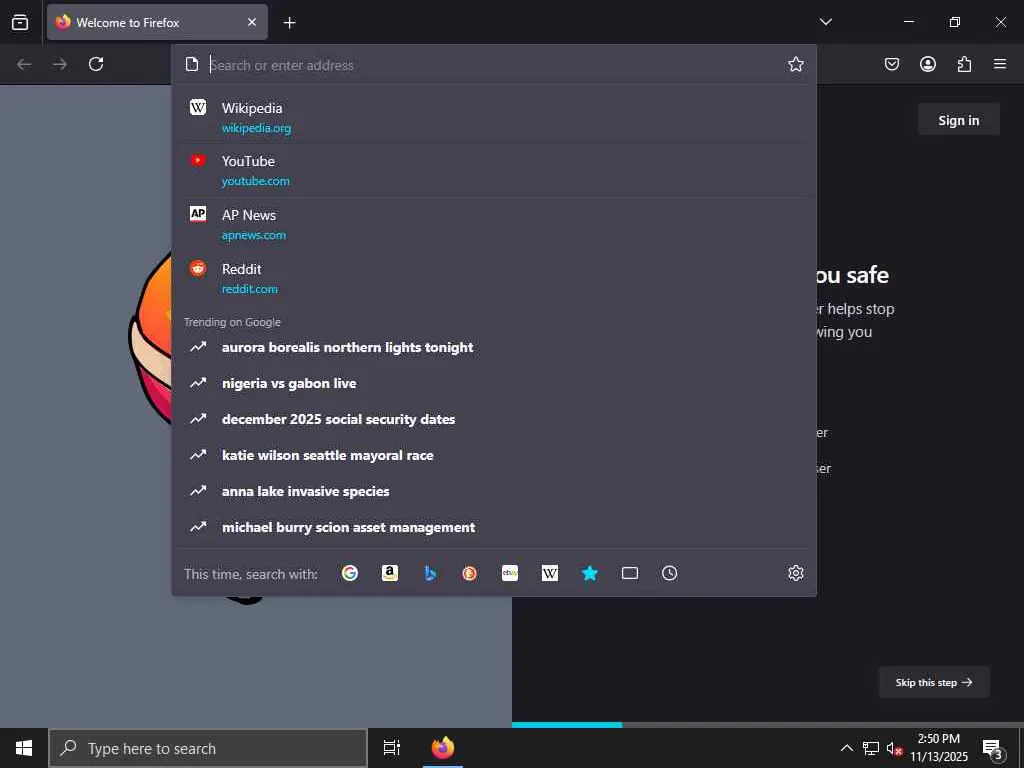The width and height of the screenshot is (1024, 768).
Task: Expand the list all tabs chevron
Action: click(826, 22)
